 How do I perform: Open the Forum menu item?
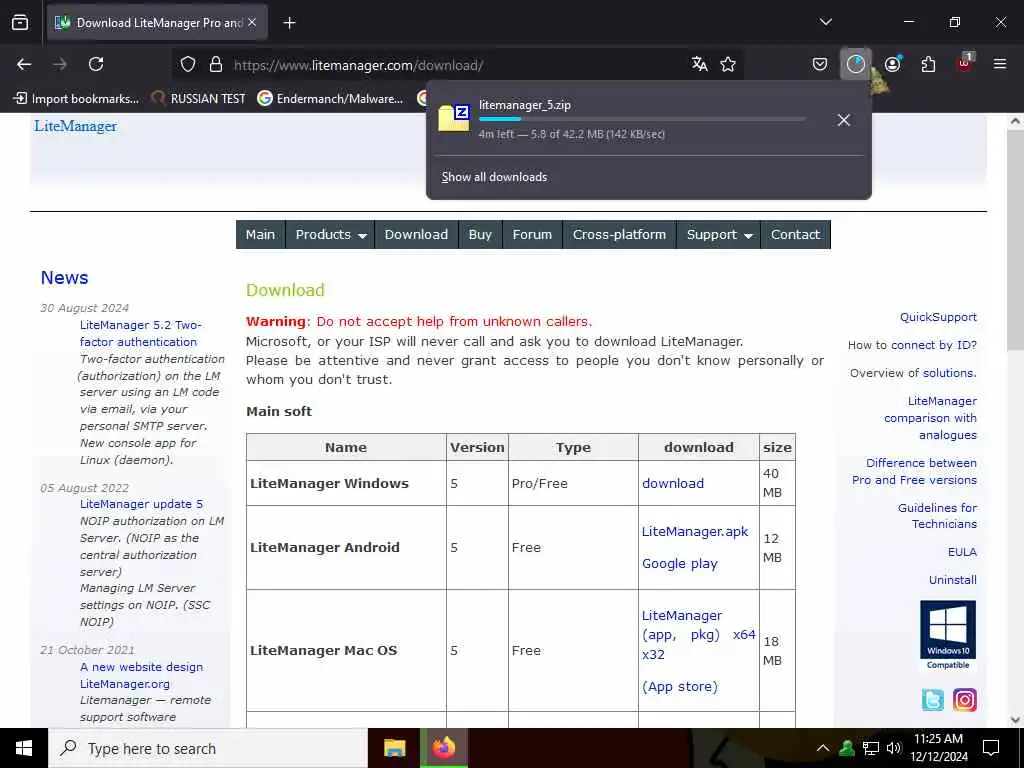click(532, 234)
